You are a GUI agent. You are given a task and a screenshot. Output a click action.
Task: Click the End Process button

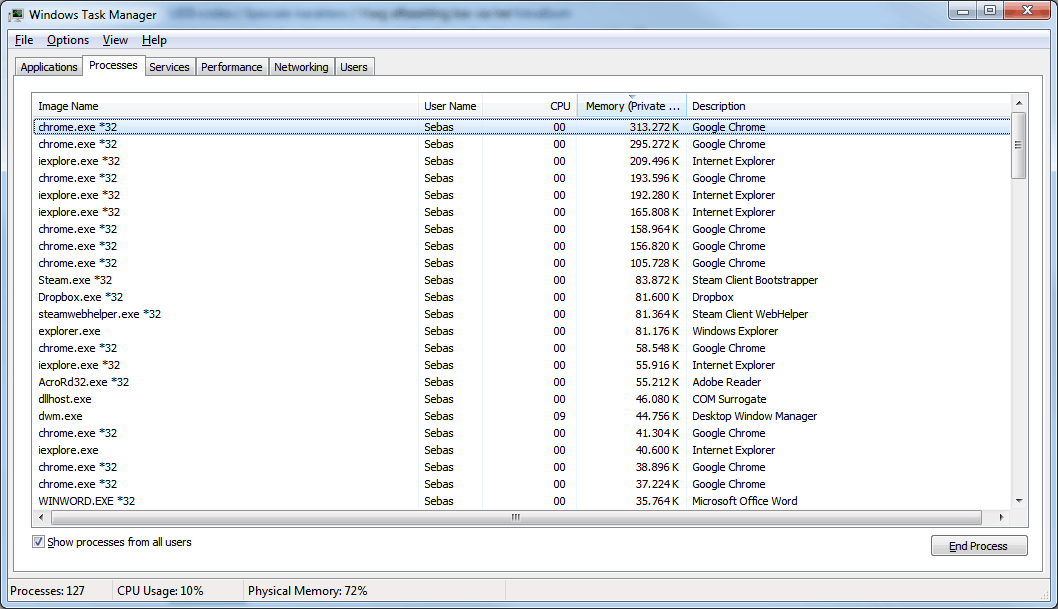(979, 546)
